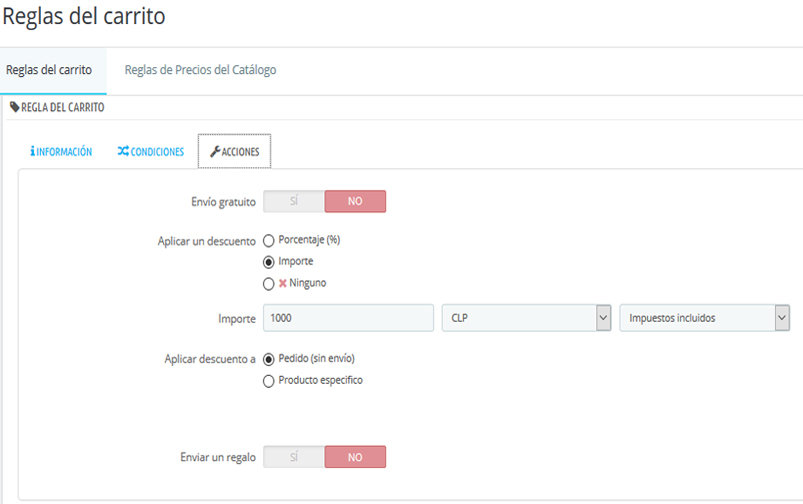Select Ninguno for no discount
Viewport: 803px width, 504px height.
pyautogui.click(x=268, y=283)
